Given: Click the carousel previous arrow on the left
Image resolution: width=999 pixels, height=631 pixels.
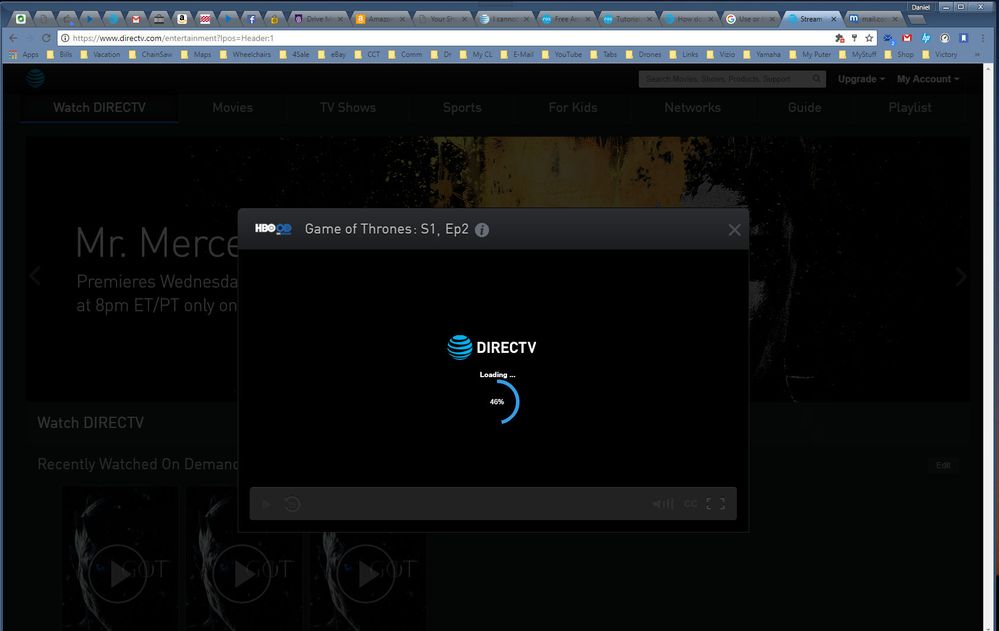Looking at the screenshot, I should point(35,276).
